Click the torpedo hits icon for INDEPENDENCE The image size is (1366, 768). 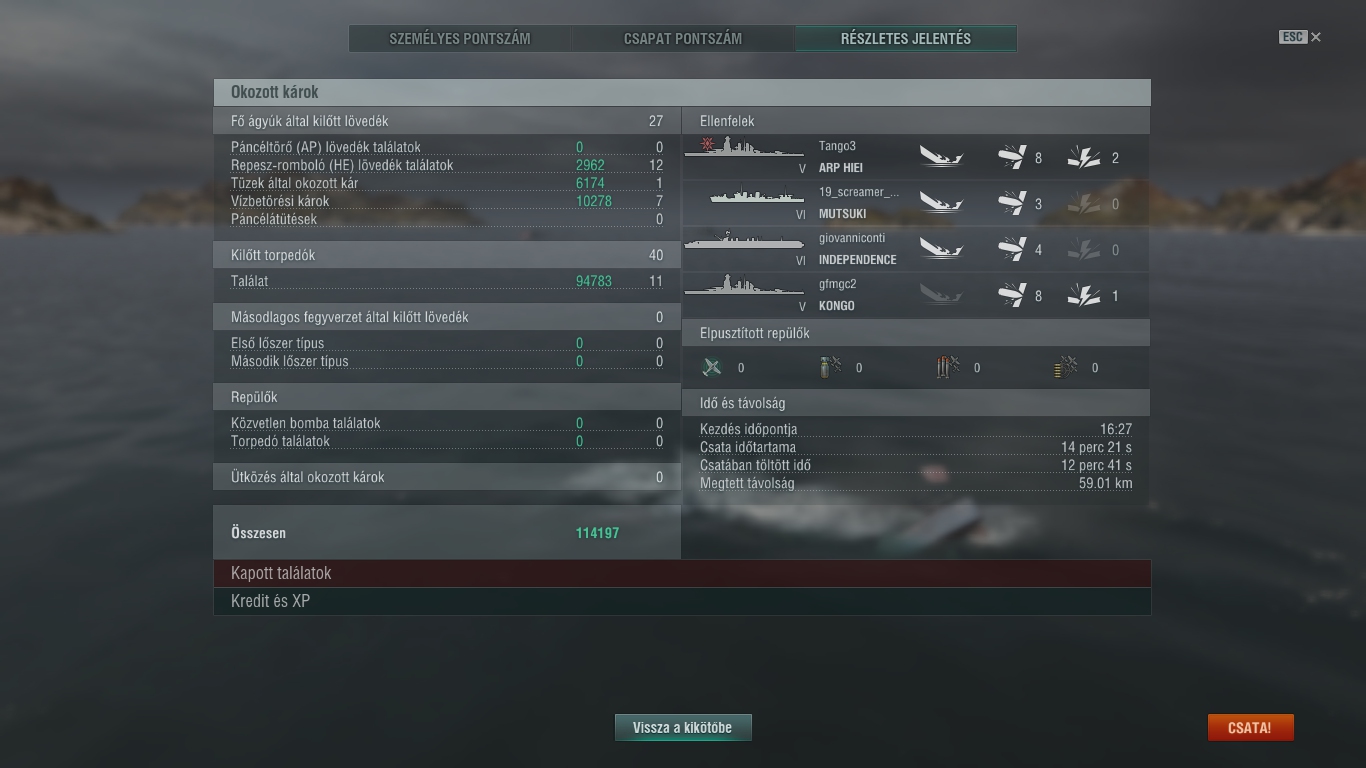pos(1012,249)
